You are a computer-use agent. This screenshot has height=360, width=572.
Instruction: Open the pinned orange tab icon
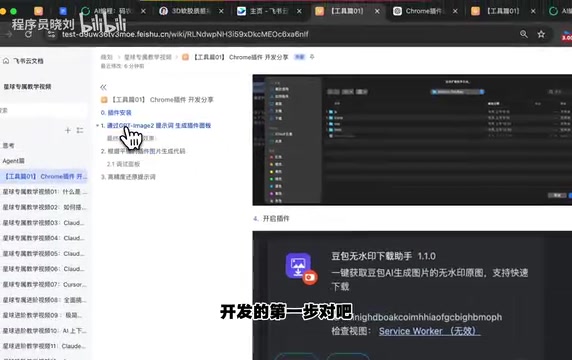click(x=38, y=11)
